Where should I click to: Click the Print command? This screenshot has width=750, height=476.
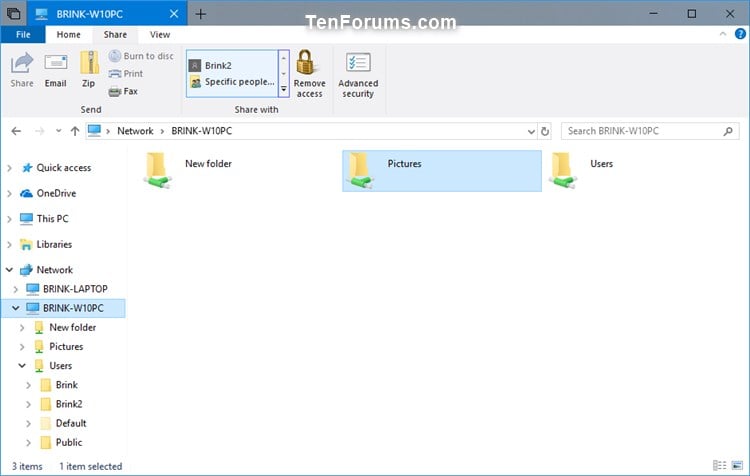click(126, 74)
